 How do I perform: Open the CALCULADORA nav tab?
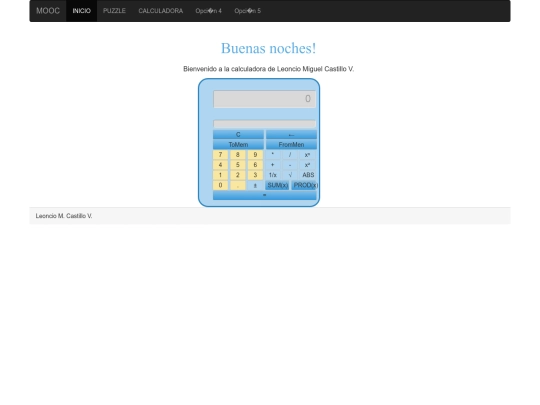click(160, 11)
